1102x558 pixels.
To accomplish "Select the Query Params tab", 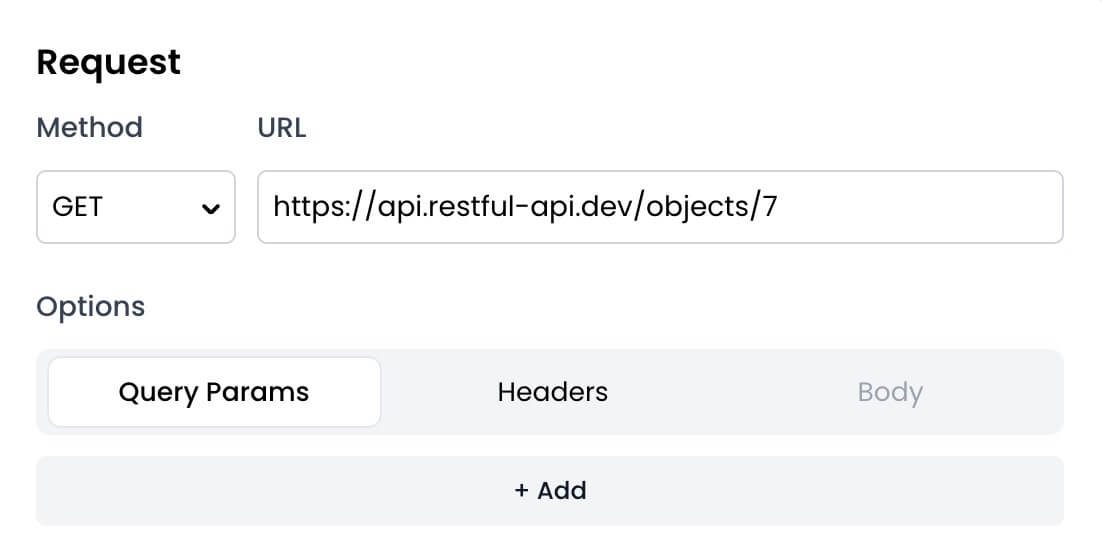I will click(x=214, y=392).
